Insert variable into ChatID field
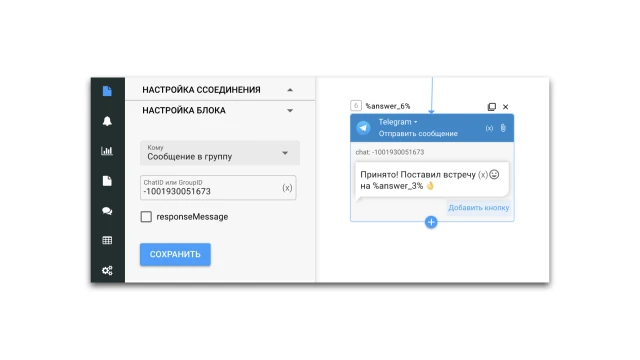This screenshot has width=640, height=360. pyautogui.click(x=287, y=188)
